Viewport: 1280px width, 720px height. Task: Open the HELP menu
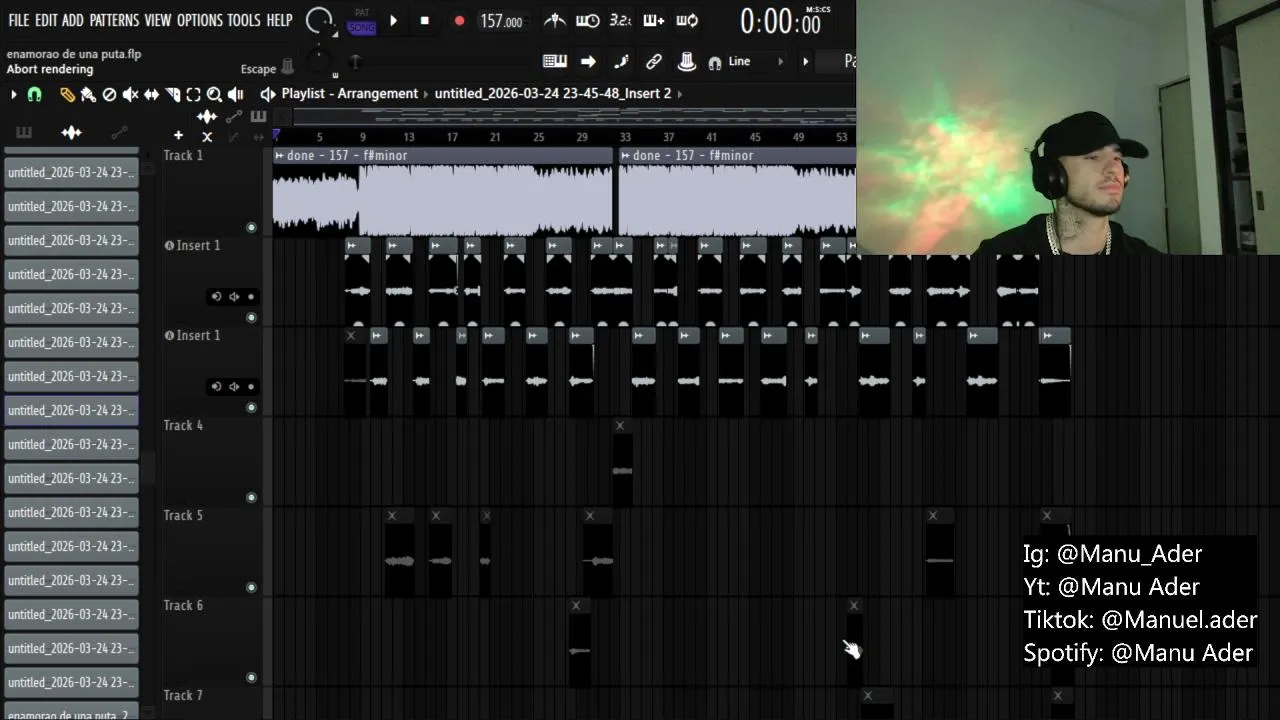pos(280,20)
